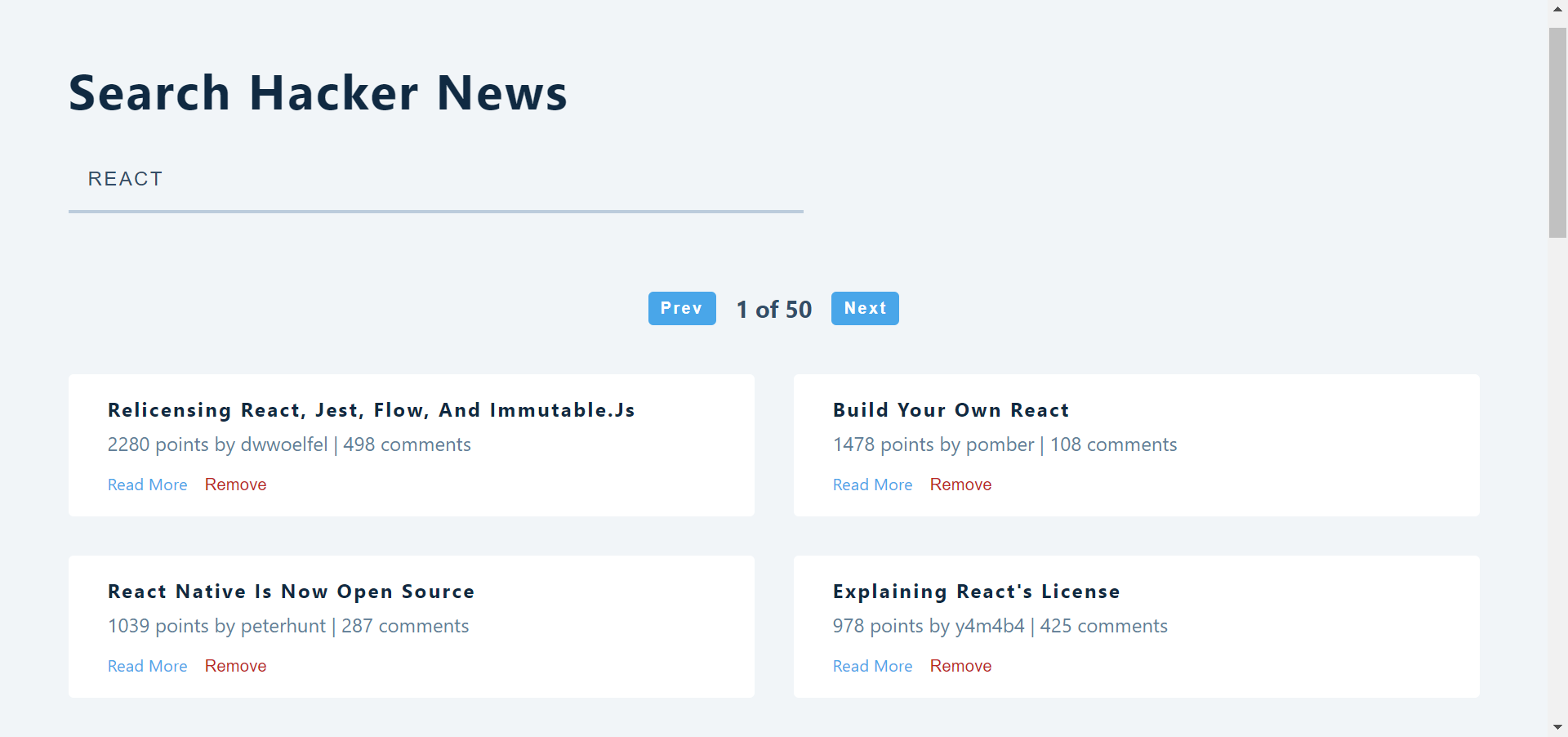Open Read More for React Native story
The width and height of the screenshot is (1568, 737).
[x=148, y=666]
